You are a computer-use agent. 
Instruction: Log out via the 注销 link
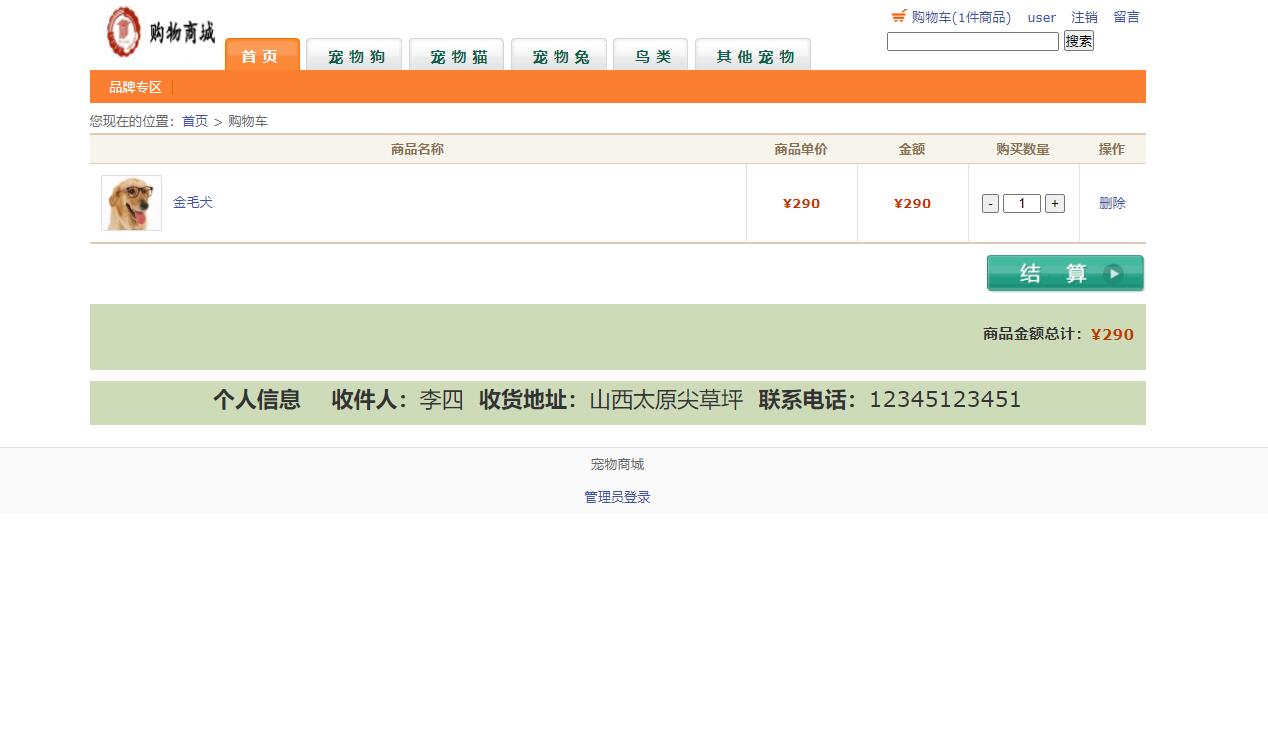[1084, 17]
